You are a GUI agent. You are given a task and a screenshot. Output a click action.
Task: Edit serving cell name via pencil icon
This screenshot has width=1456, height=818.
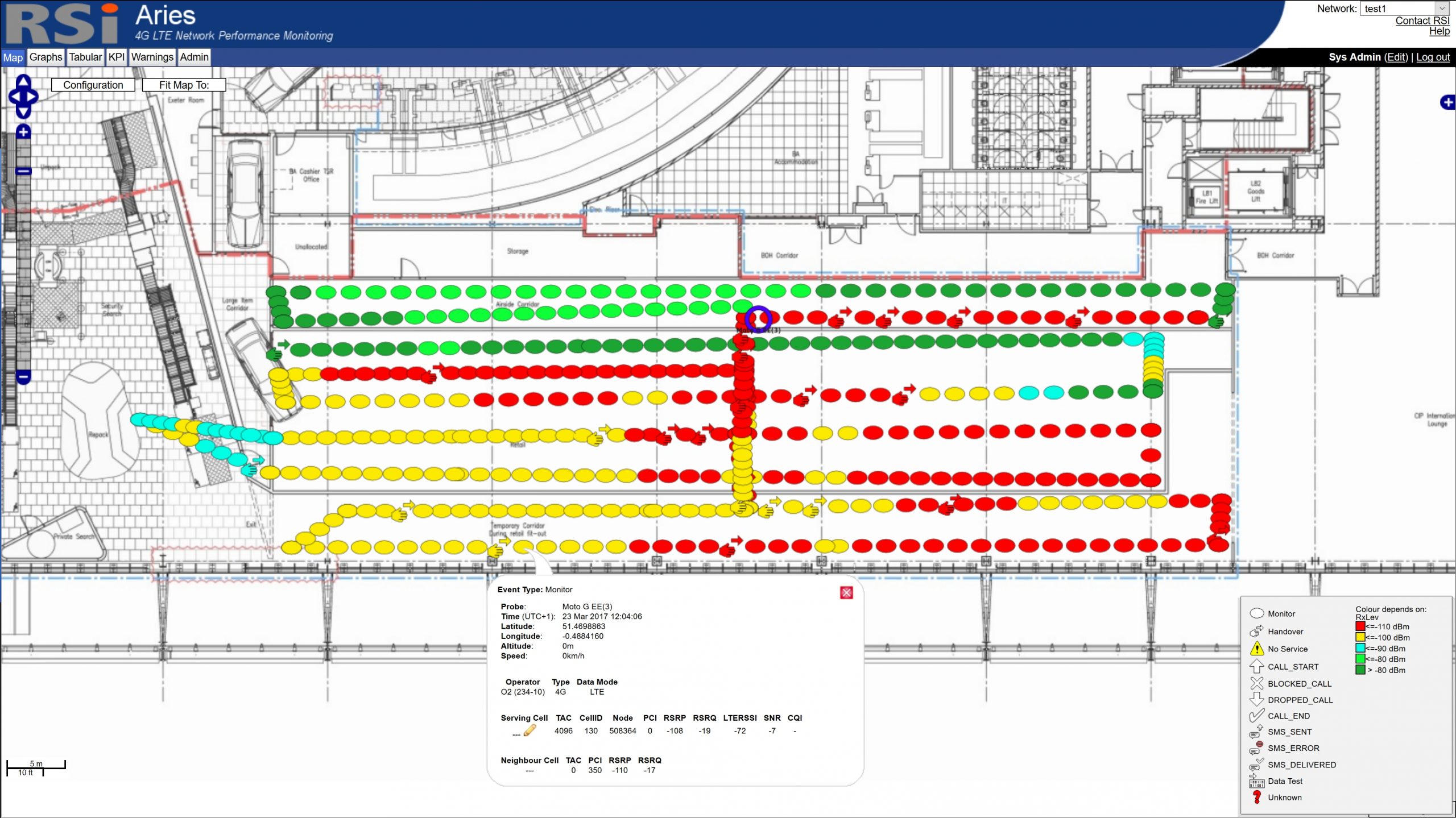(530, 730)
